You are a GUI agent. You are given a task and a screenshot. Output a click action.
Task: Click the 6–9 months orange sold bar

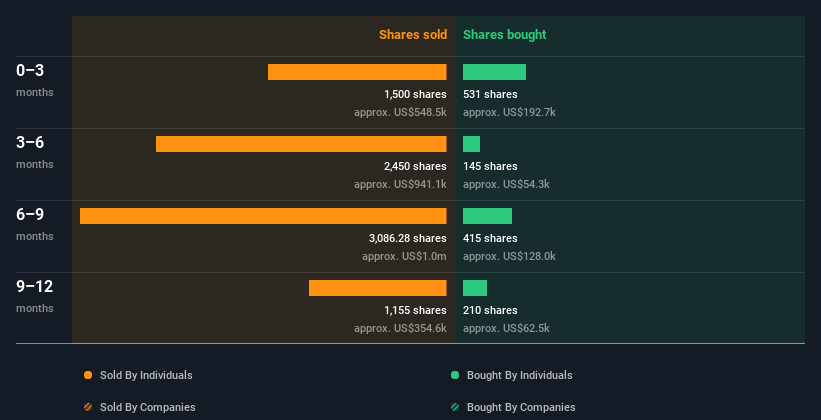[x=263, y=216]
